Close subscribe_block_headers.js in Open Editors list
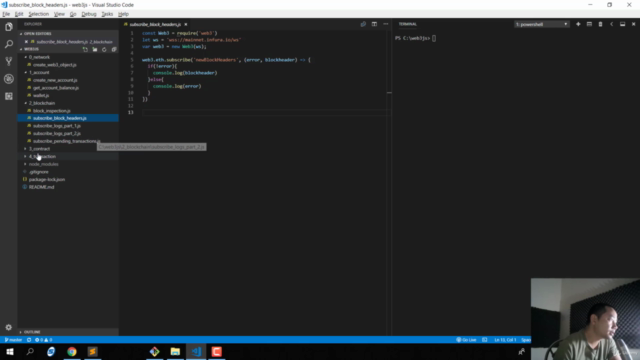640x360 pixels. coord(26,42)
